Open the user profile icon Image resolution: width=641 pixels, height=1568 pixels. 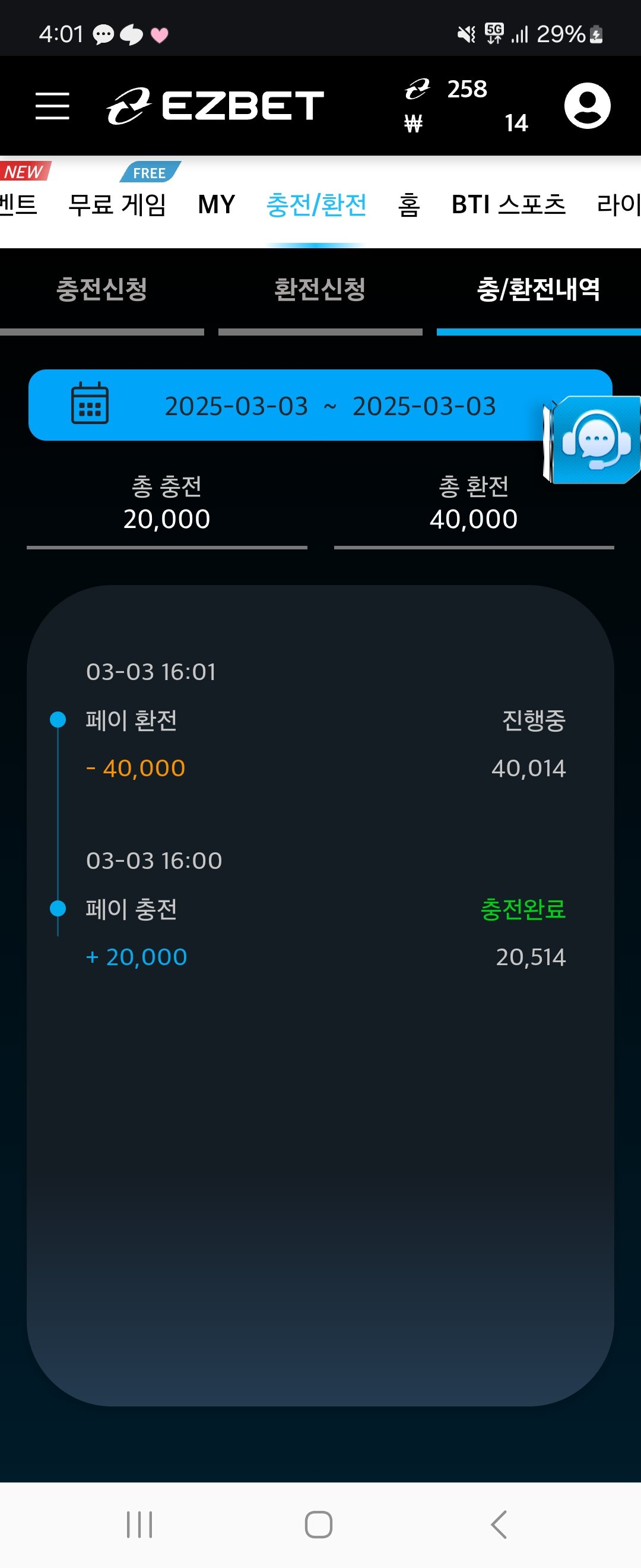tap(587, 106)
